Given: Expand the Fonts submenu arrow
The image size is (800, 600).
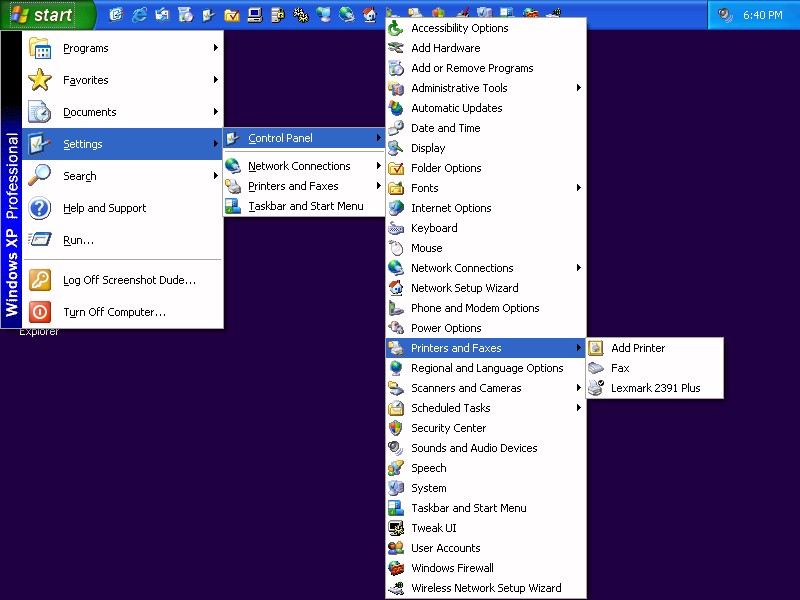Looking at the screenshot, I should [579, 188].
